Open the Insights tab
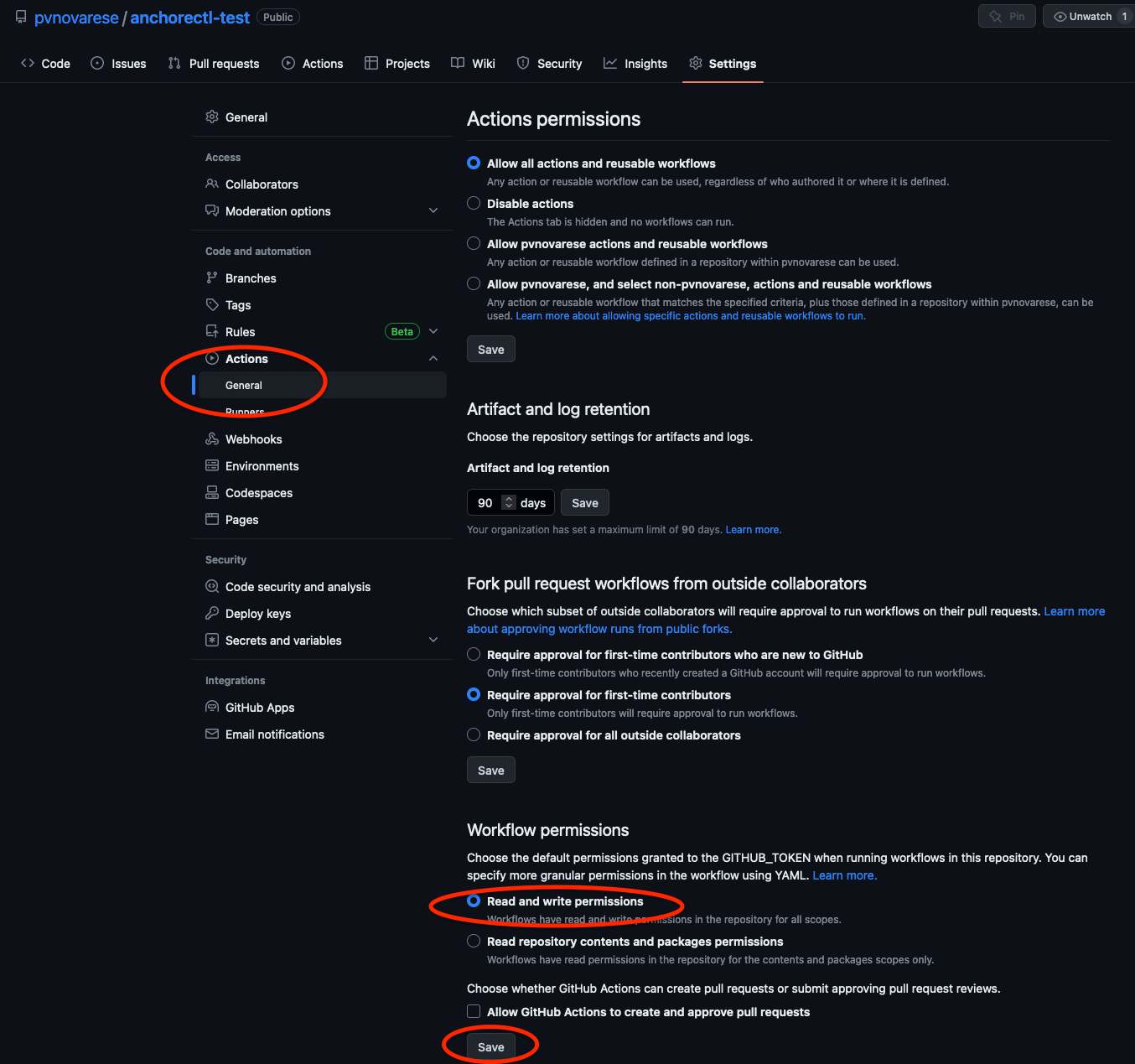 point(635,64)
